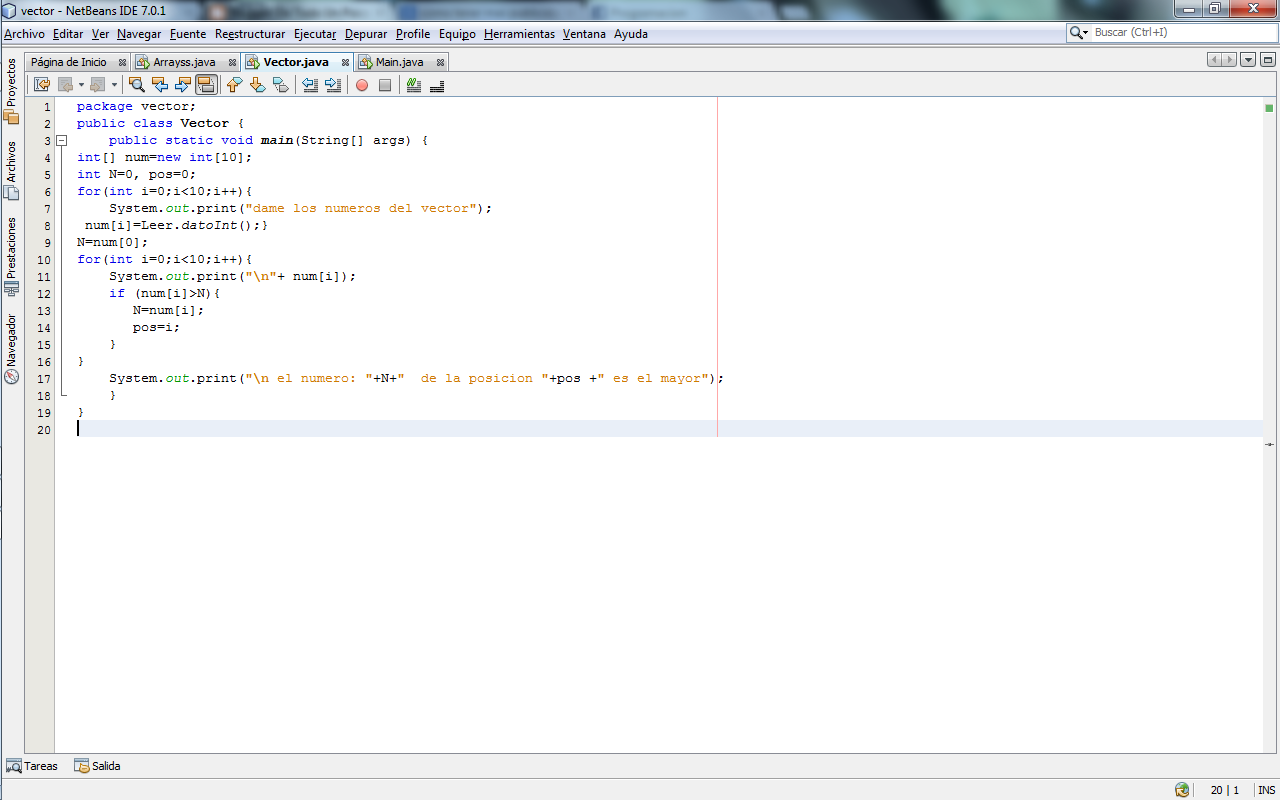Image resolution: width=1280 pixels, height=800 pixels.
Task: Click the Comment lines icon
Action: pos(413,84)
